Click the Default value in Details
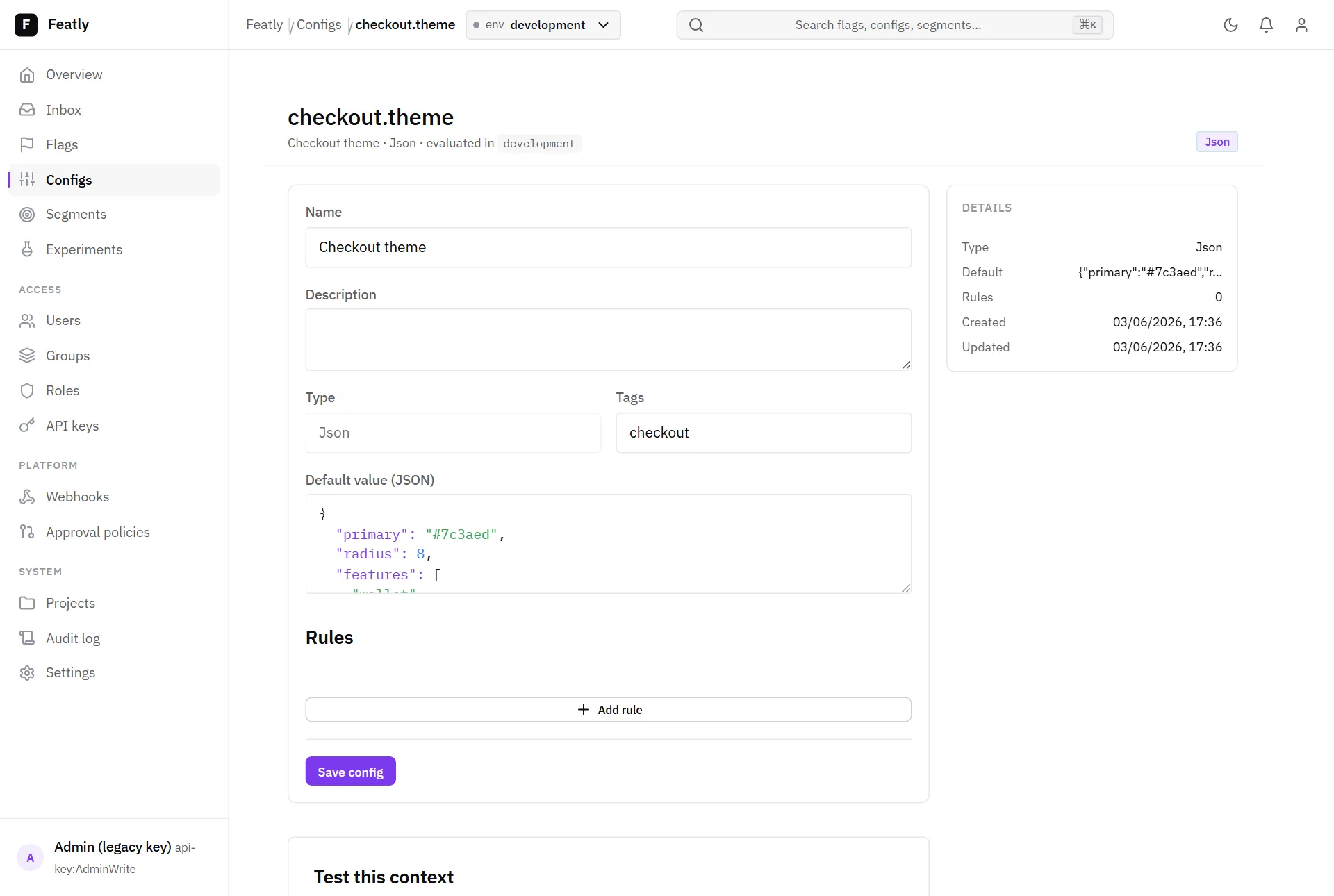The width and height of the screenshot is (1334, 896). (1150, 272)
